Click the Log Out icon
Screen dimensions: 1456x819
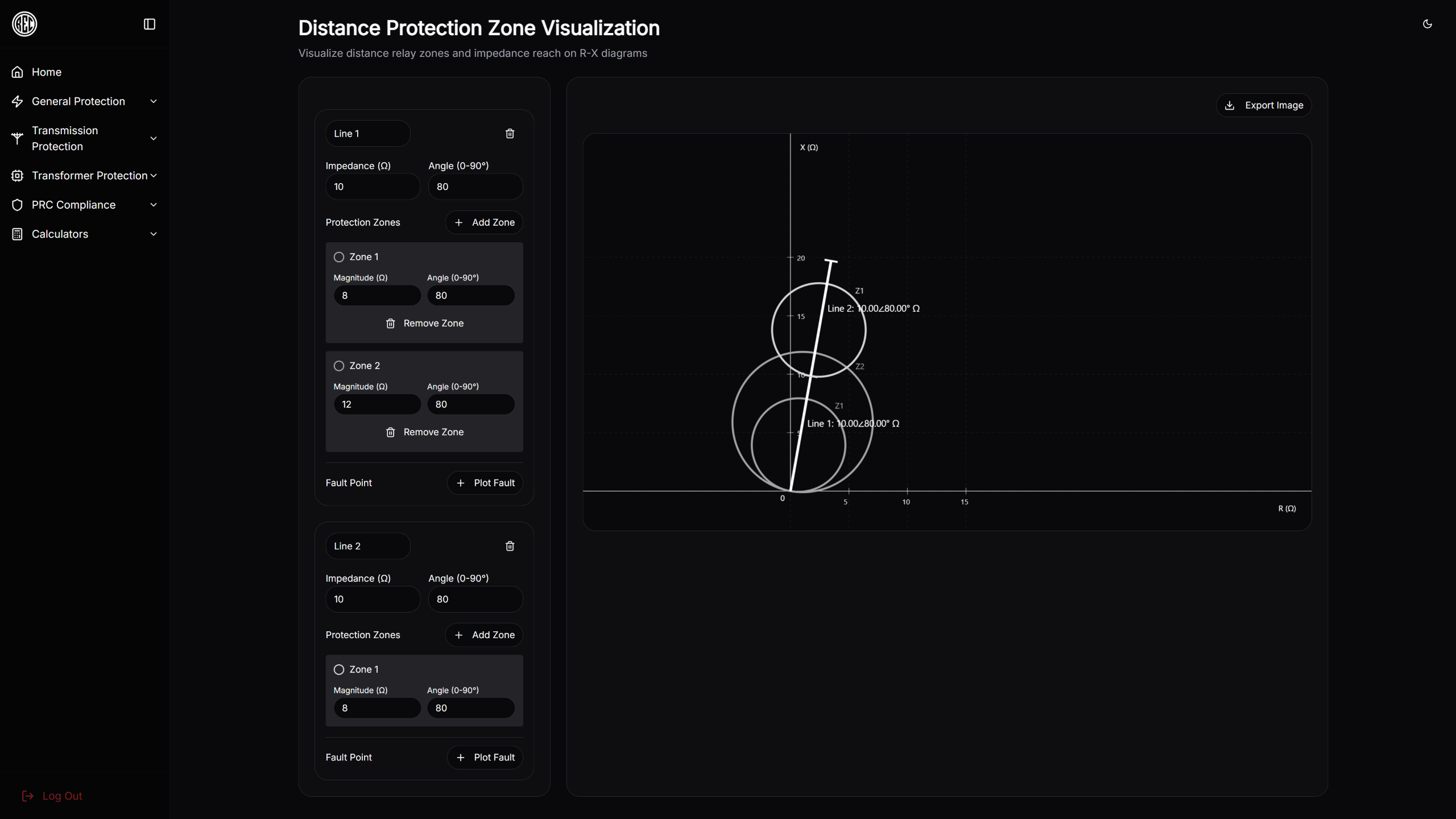point(27,796)
